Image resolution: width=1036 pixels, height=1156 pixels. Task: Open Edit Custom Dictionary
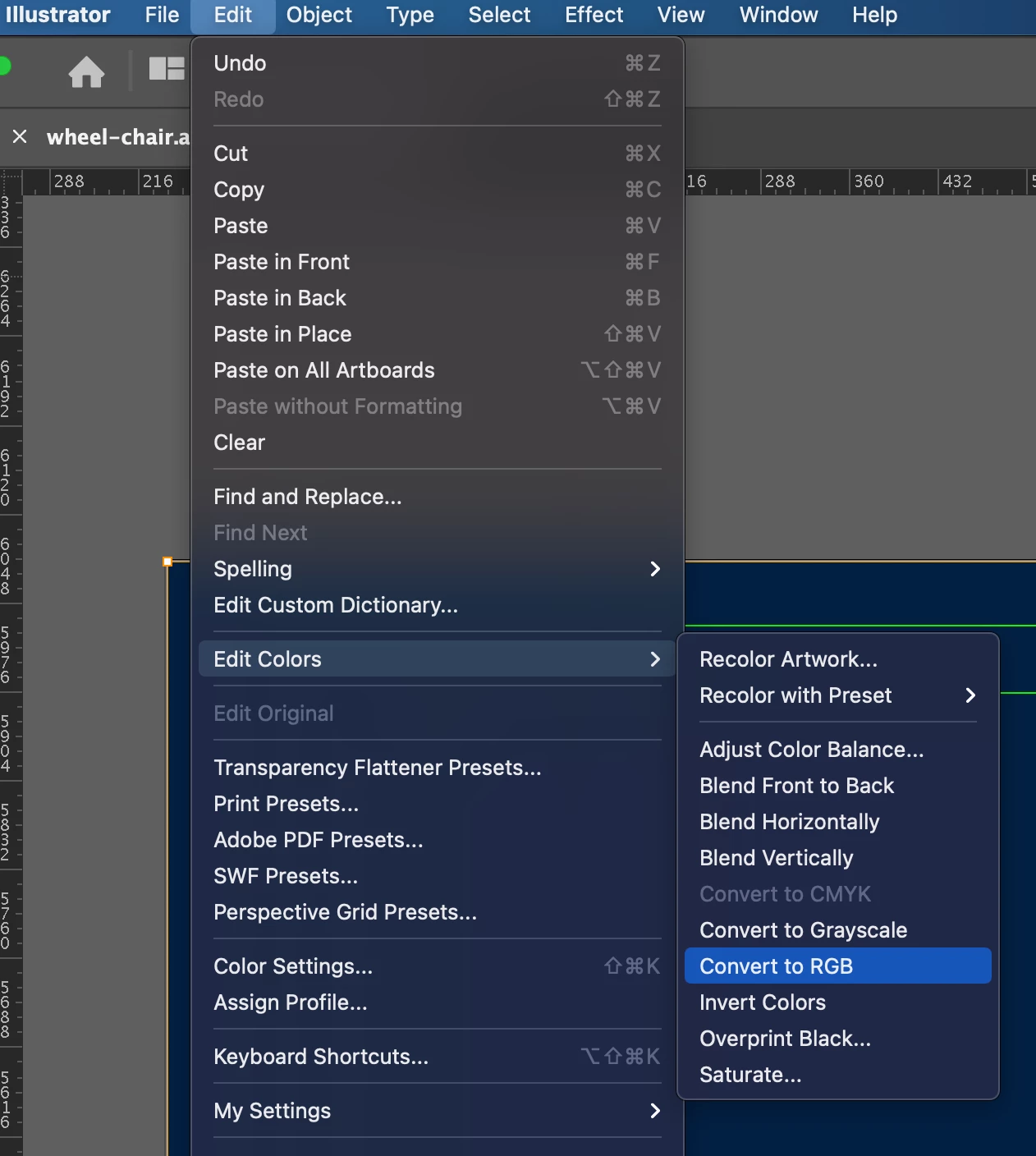pos(437,605)
